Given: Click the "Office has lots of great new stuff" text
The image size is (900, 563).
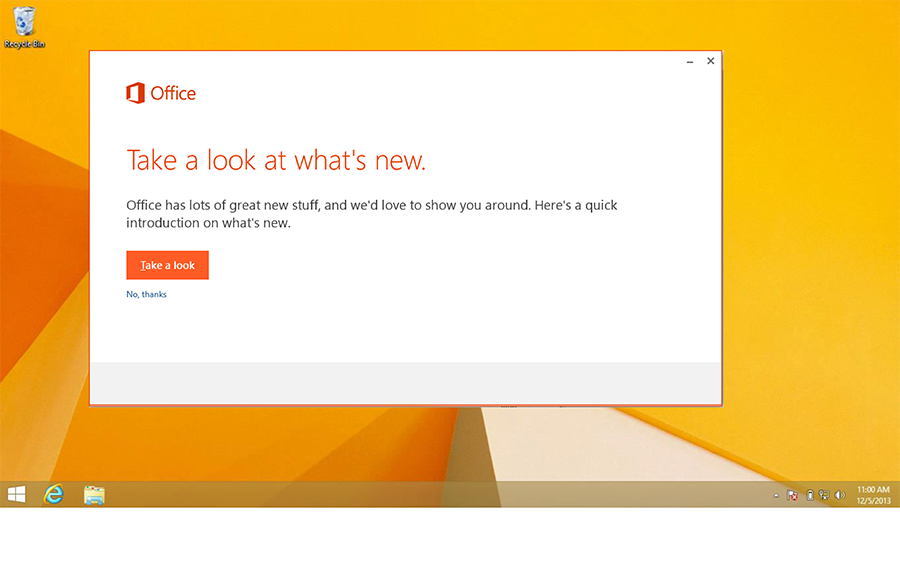Looking at the screenshot, I should point(372,214).
